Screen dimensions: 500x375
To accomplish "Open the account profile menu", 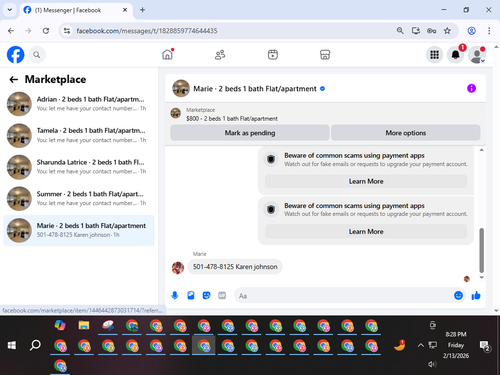I will [477, 55].
